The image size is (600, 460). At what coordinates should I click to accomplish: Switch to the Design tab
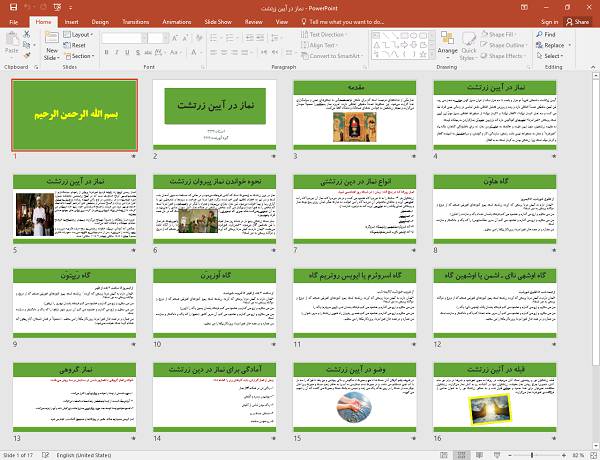tap(100, 22)
